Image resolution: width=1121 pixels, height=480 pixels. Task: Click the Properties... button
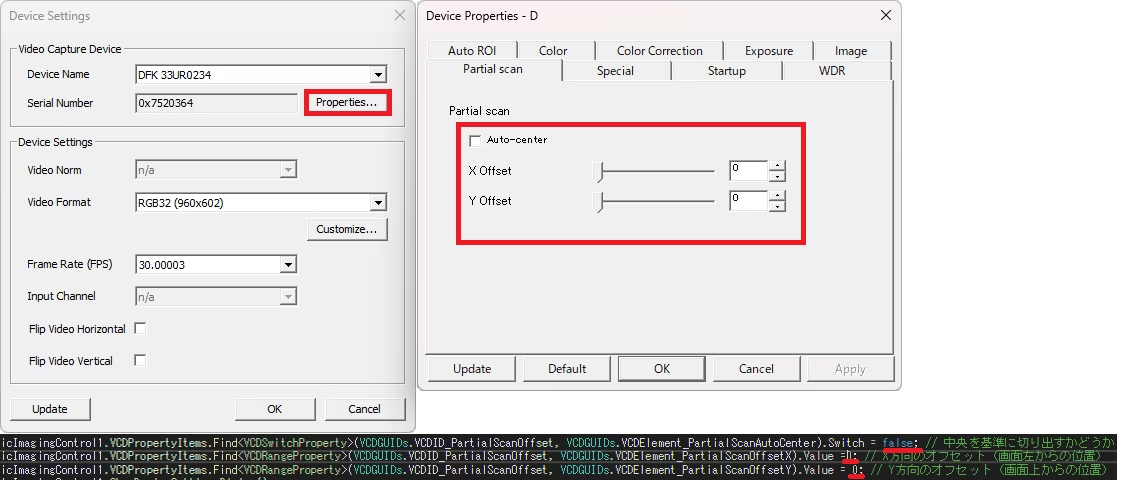[346, 102]
